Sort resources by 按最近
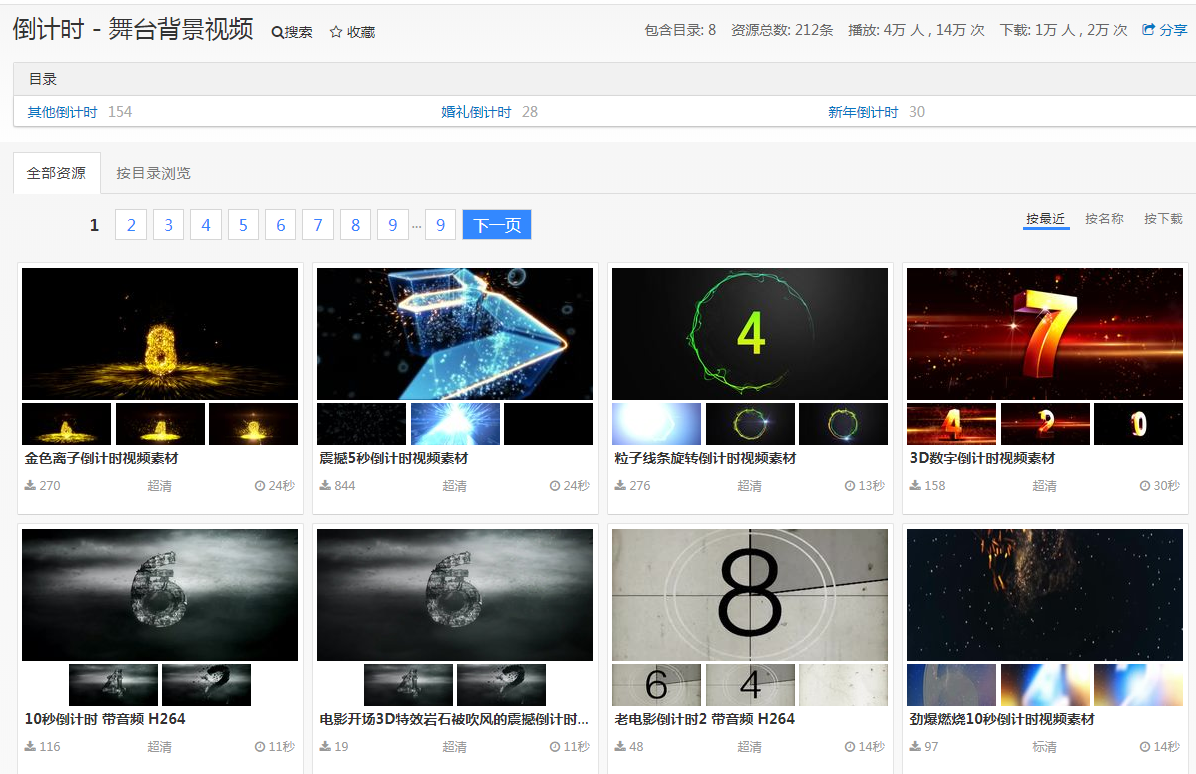The width and height of the screenshot is (1196, 774). (x=1046, y=219)
